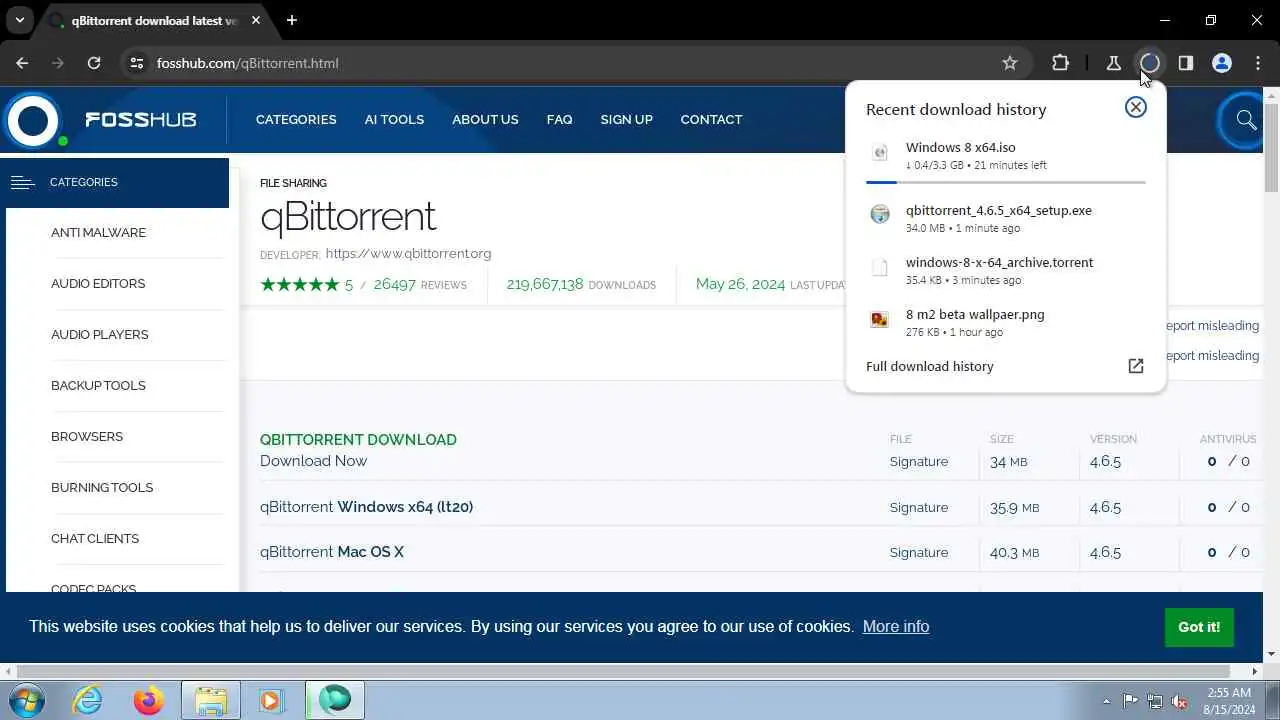Open qbittorrent_4.6.5_x64_setup.exe download
This screenshot has height=720, width=1280.
click(x=1006, y=219)
